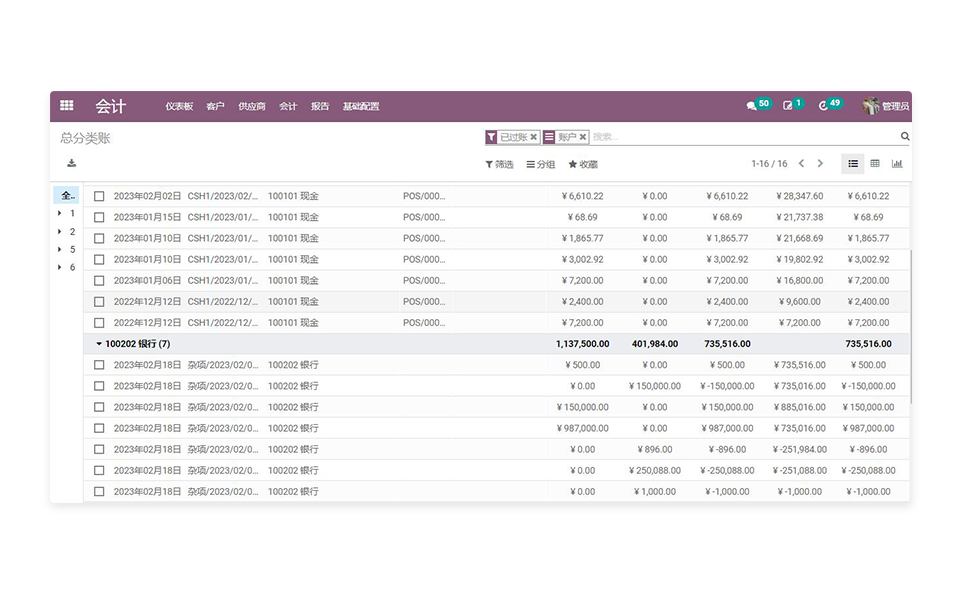Remove the 已过账 filter tag
The width and height of the screenshot is (962, 593).
pyautogui.click(x=534, y=137)
